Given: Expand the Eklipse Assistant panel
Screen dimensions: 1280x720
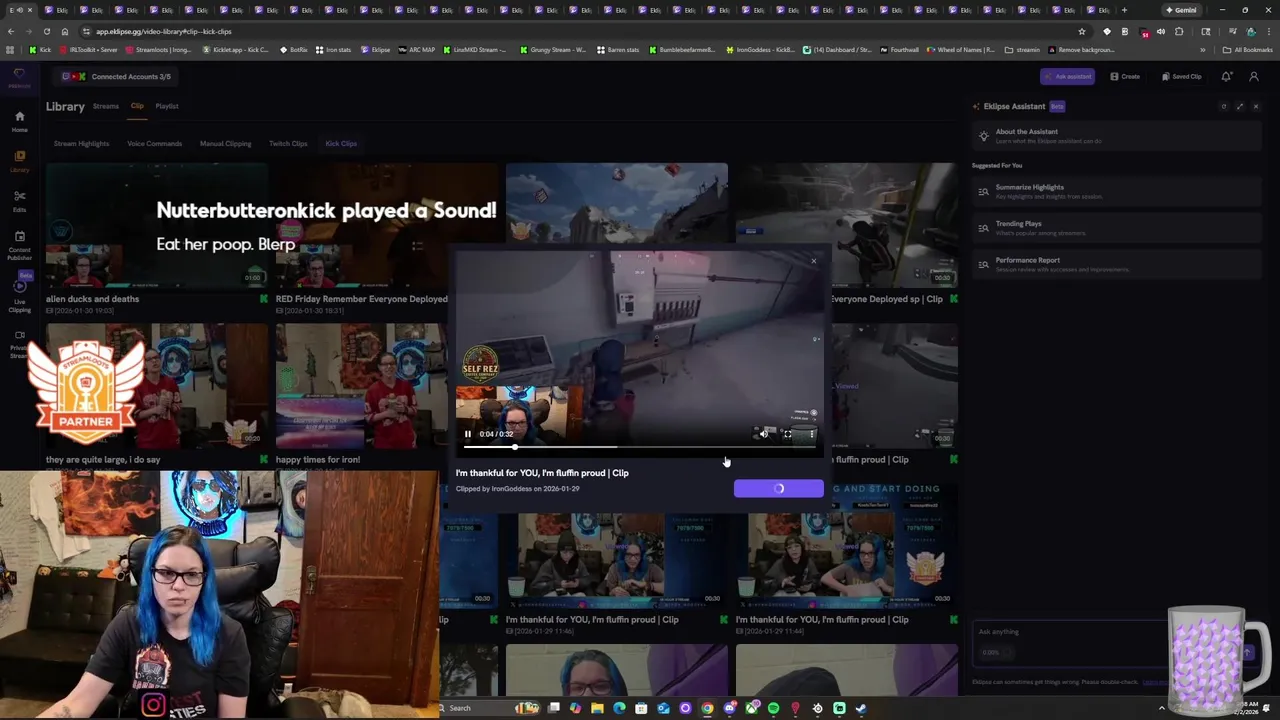Looking at the screenshot, I should pyautogui.click(x=1240, y=107).
